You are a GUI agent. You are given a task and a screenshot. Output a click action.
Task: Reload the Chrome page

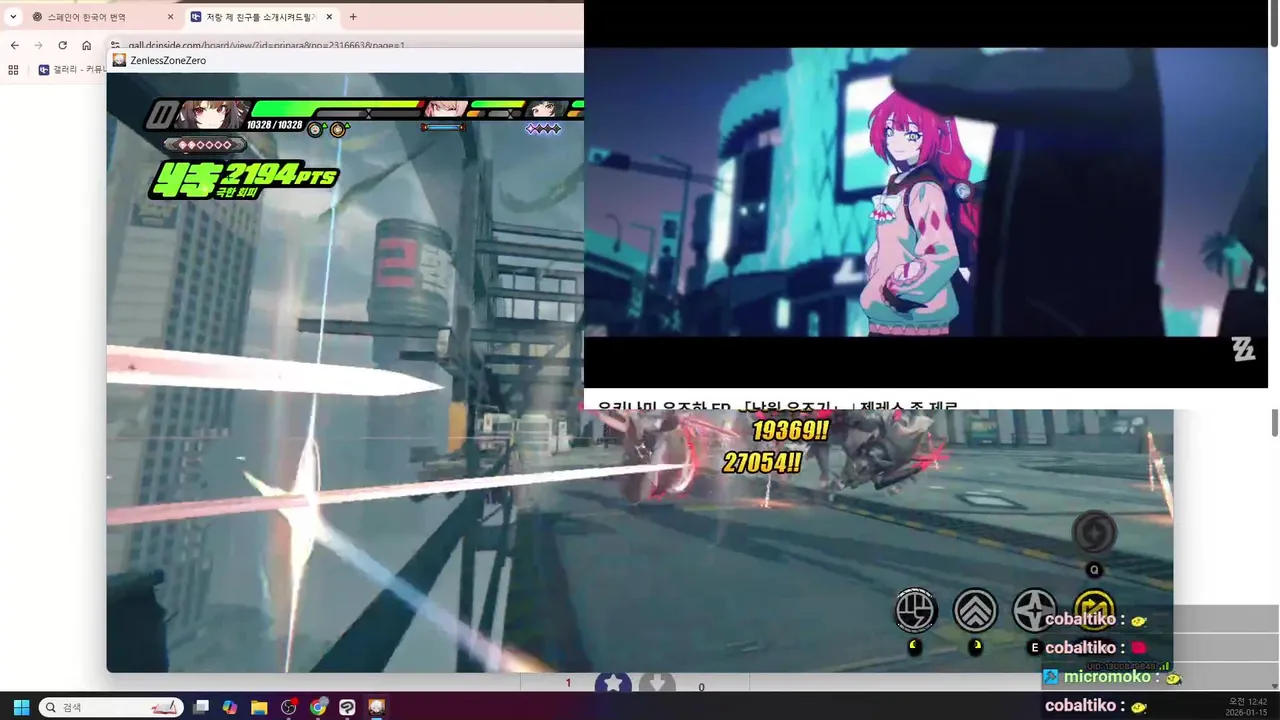pyautogui.click(x=62, y=45)
